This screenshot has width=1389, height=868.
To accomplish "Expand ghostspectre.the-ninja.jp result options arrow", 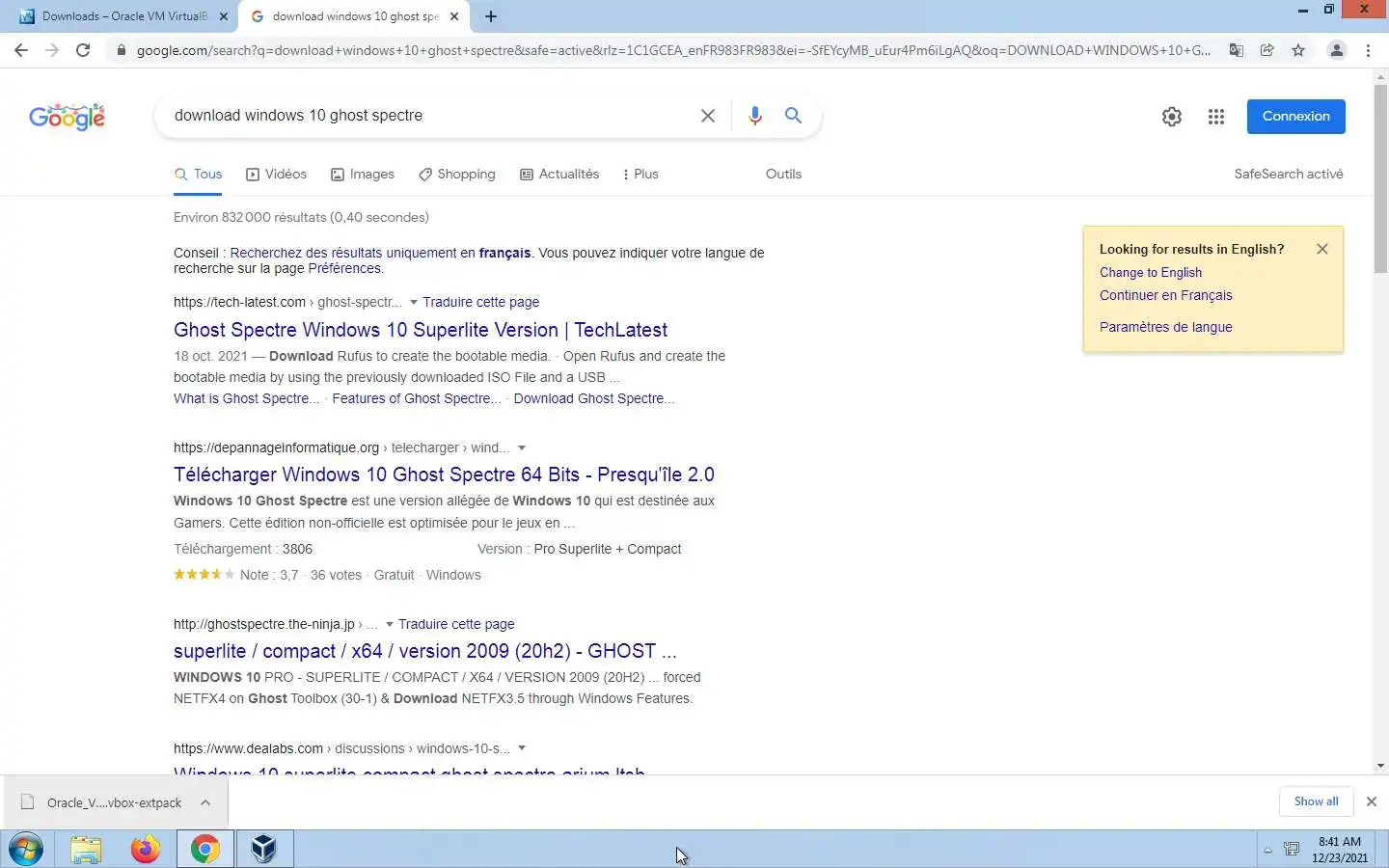I will [389, 625].
